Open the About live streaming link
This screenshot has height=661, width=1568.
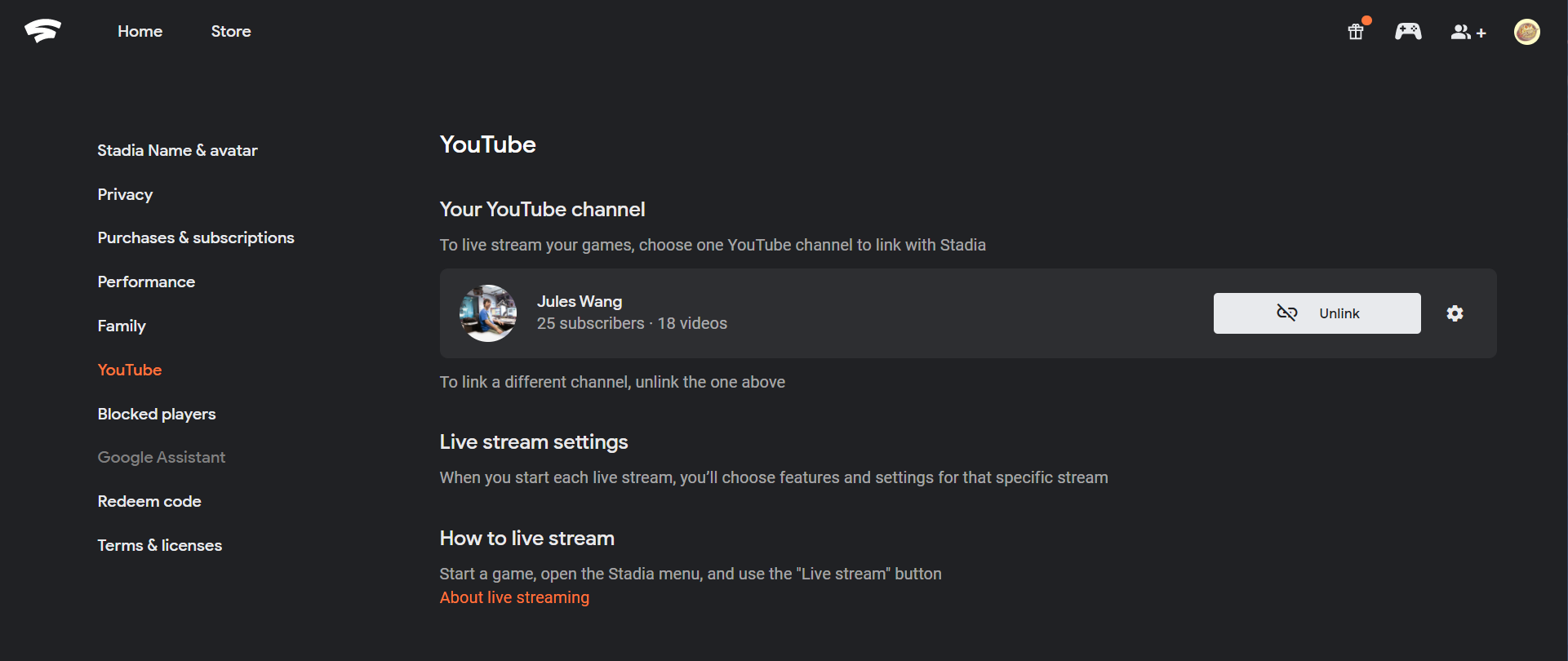[514, 597]
